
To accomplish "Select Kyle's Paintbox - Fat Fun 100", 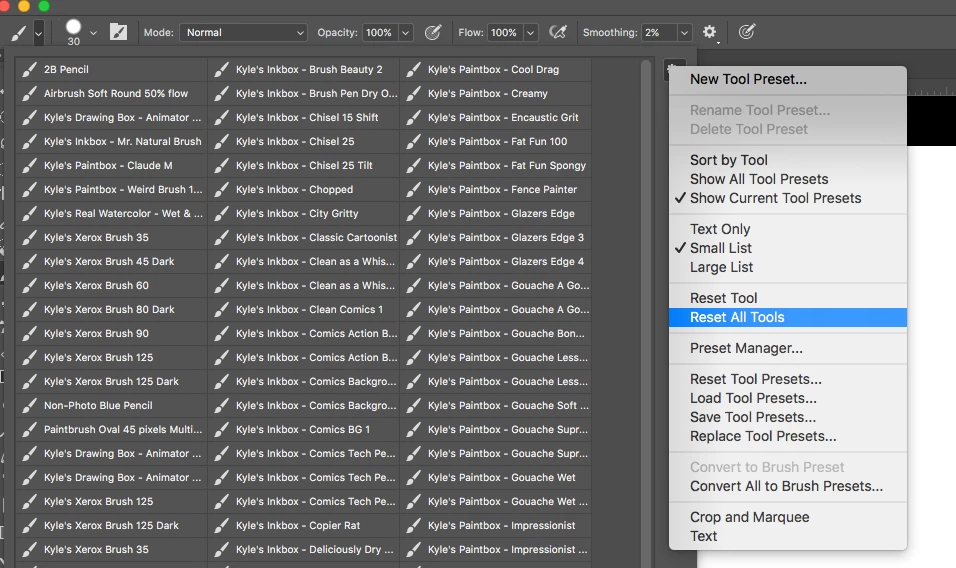I will pos(496,141).
